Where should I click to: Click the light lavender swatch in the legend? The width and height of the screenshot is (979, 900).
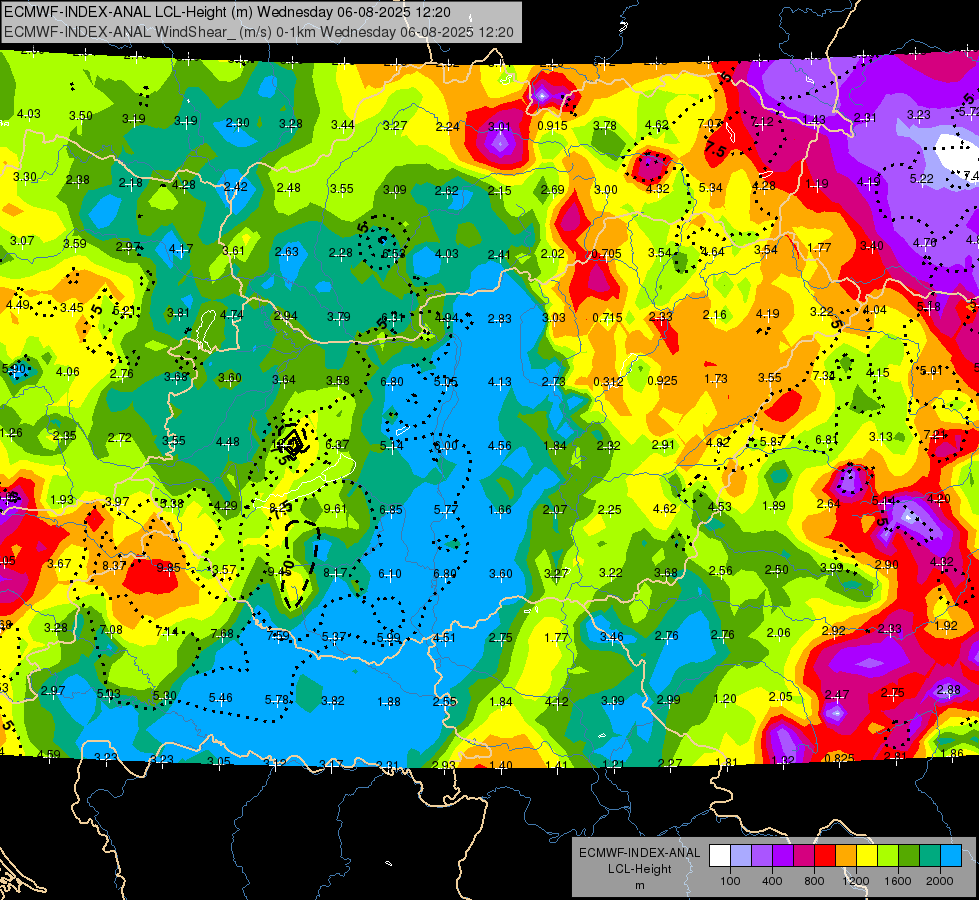click(741, 856)
